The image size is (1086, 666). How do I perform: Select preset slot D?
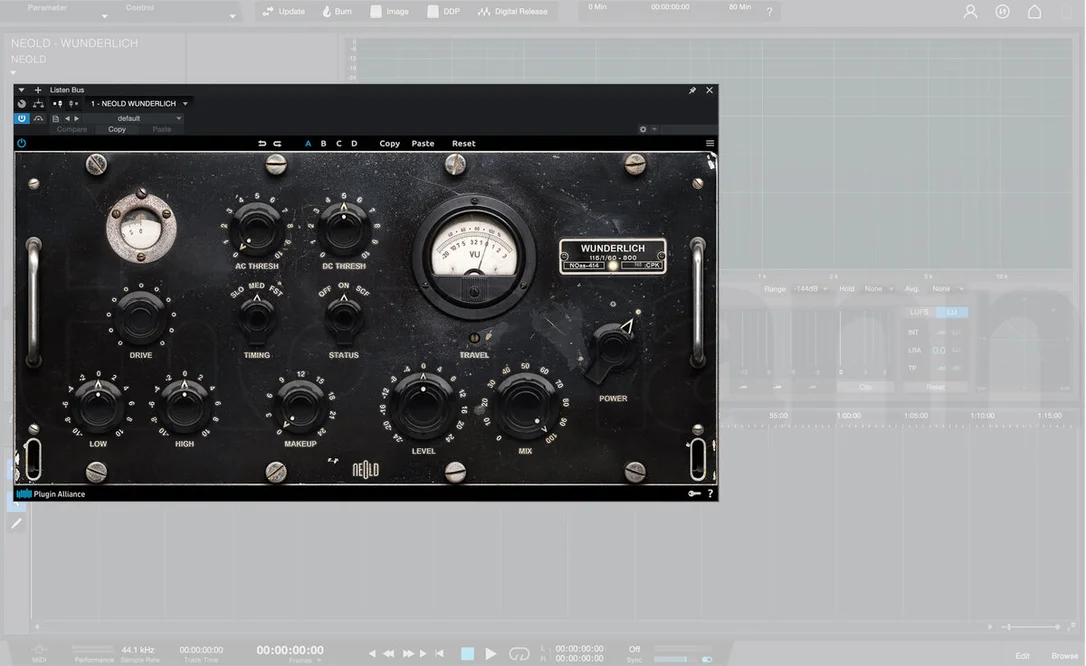pos(354,143)
